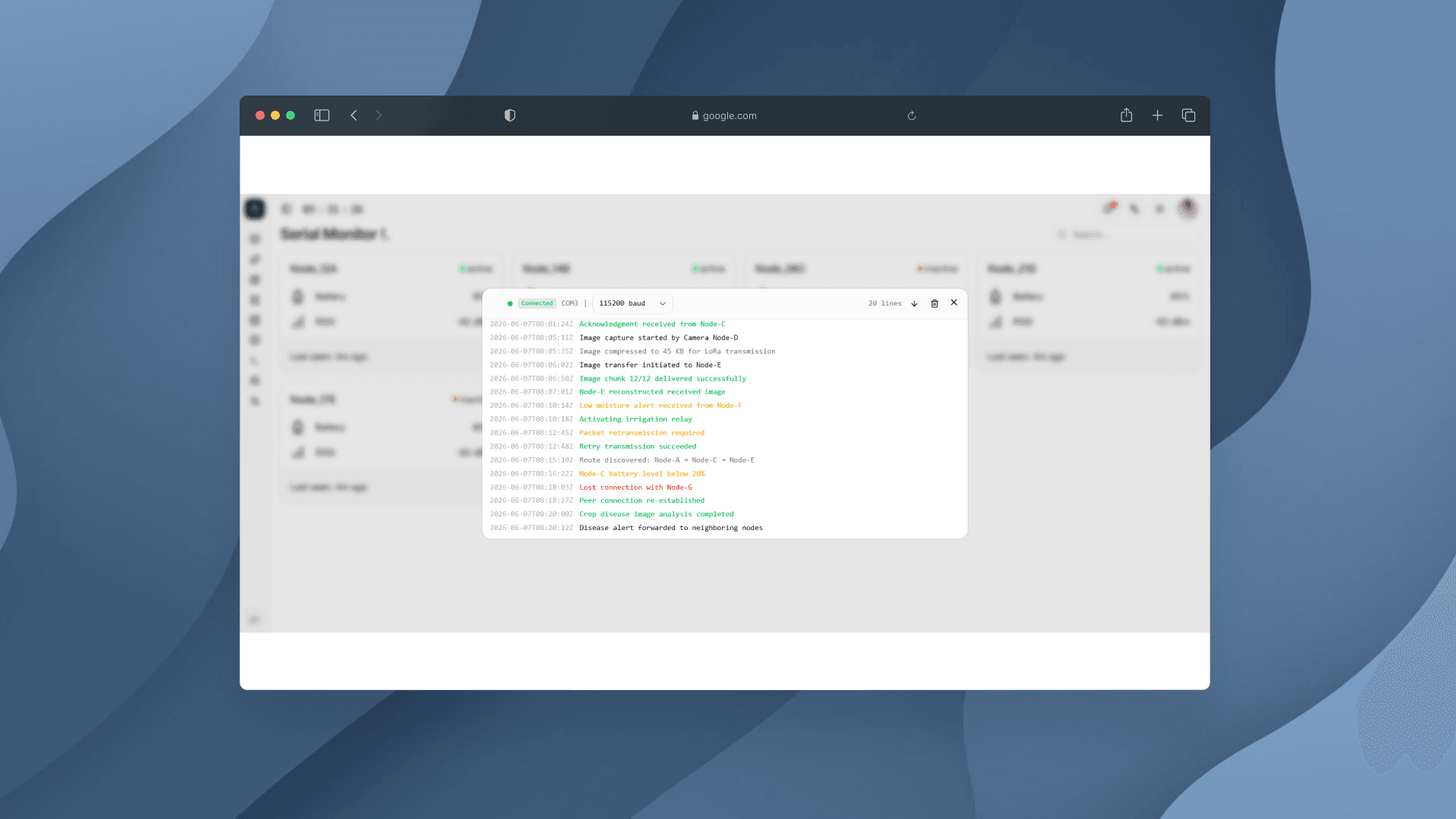The image size is (1456, 819).
Task: Open a new tab with plus icon
Action: click(1157, 115)
